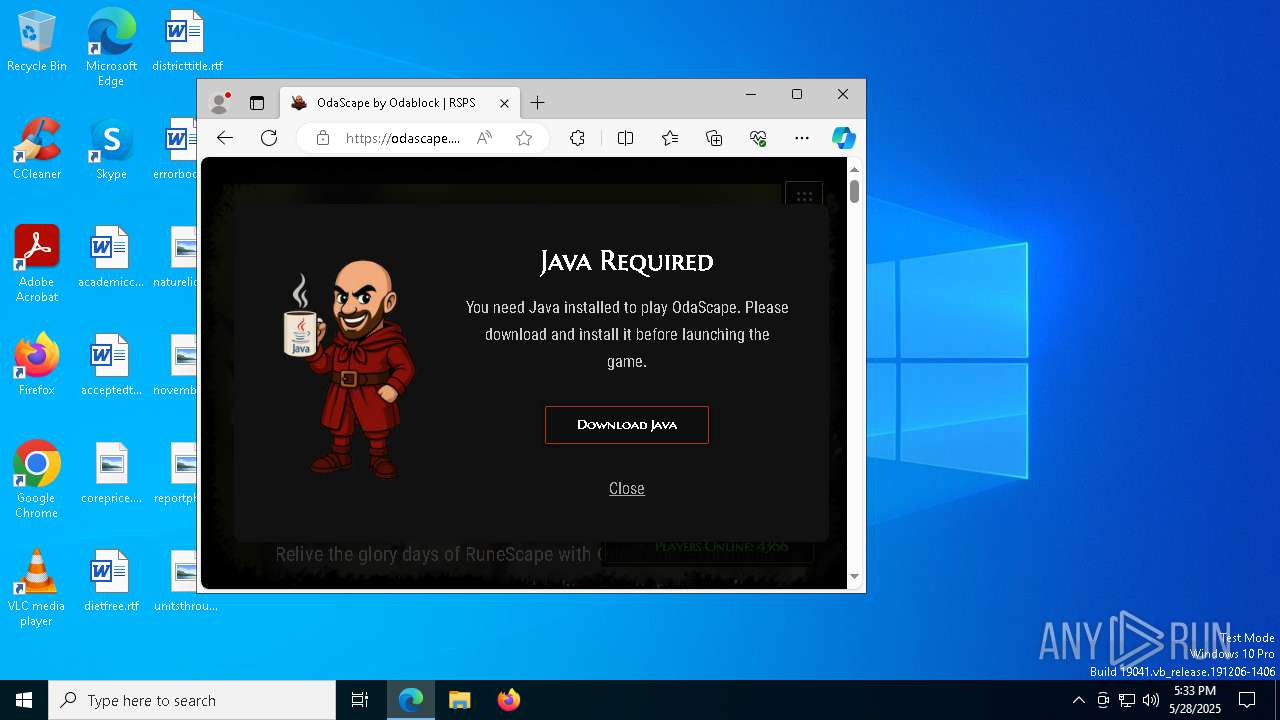Select coreprice... image file on desktop

click(x=111, y=474)
